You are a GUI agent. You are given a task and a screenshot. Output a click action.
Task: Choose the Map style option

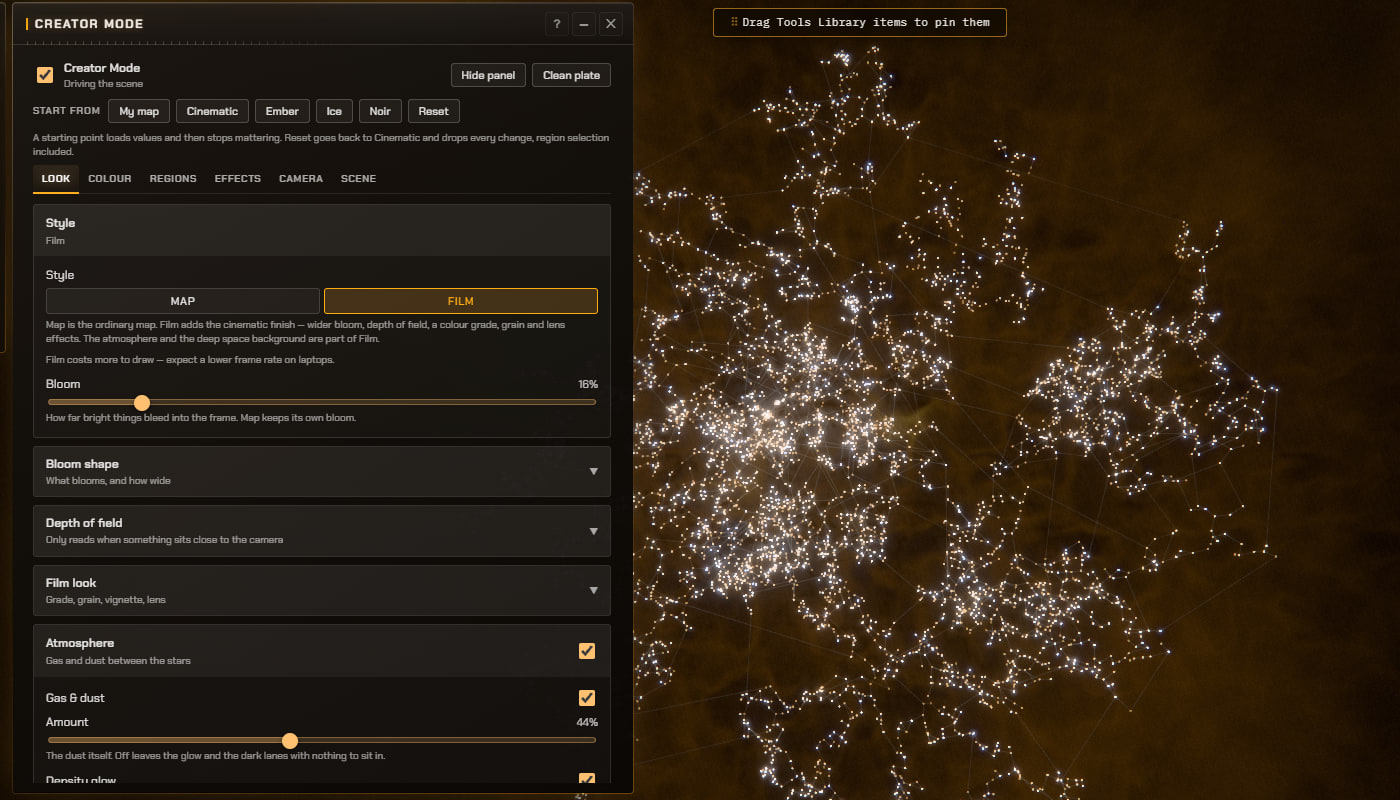pos(183,301)
